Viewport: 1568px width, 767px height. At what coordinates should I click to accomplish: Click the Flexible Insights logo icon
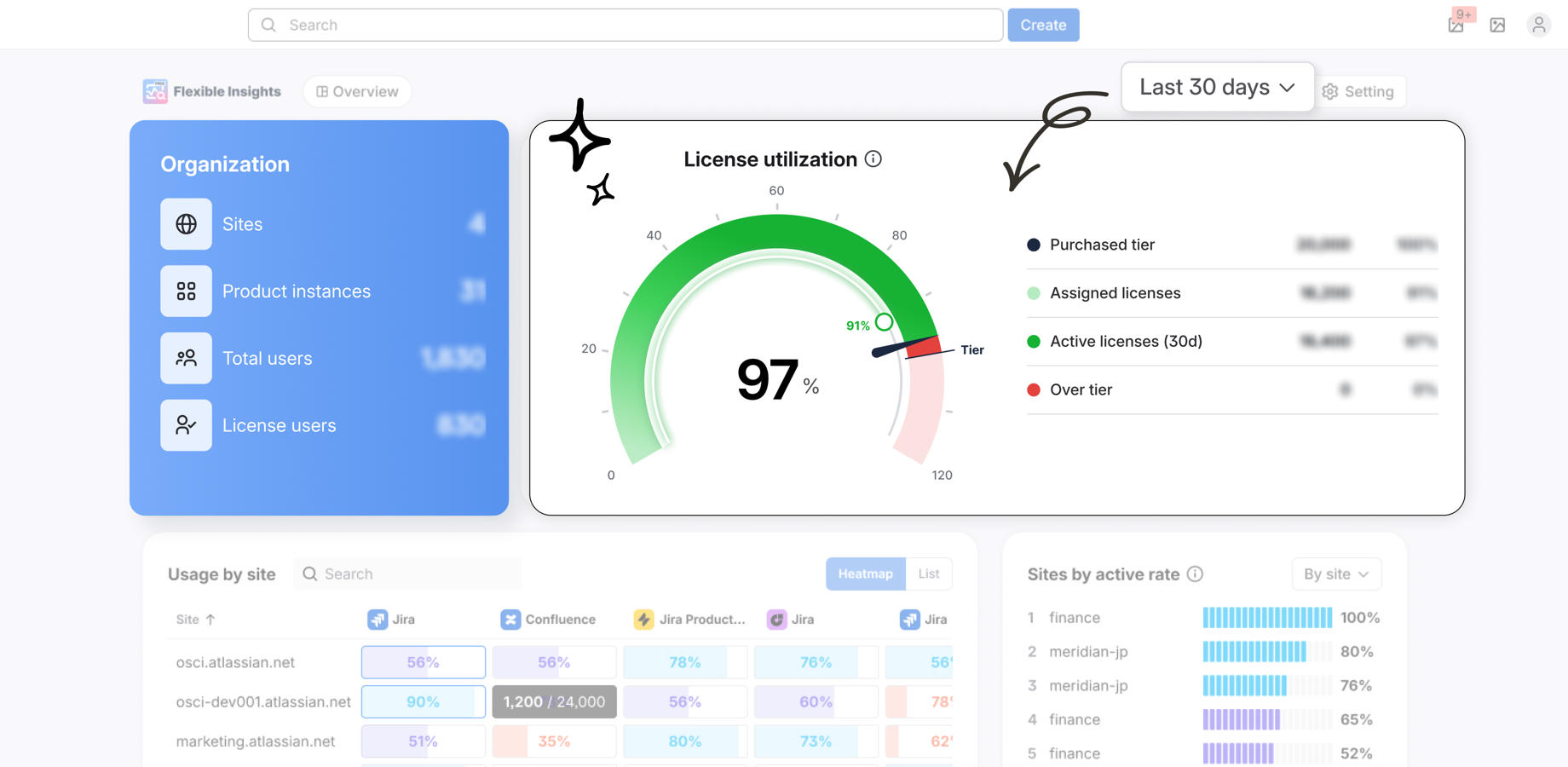[x=155, y=91]
